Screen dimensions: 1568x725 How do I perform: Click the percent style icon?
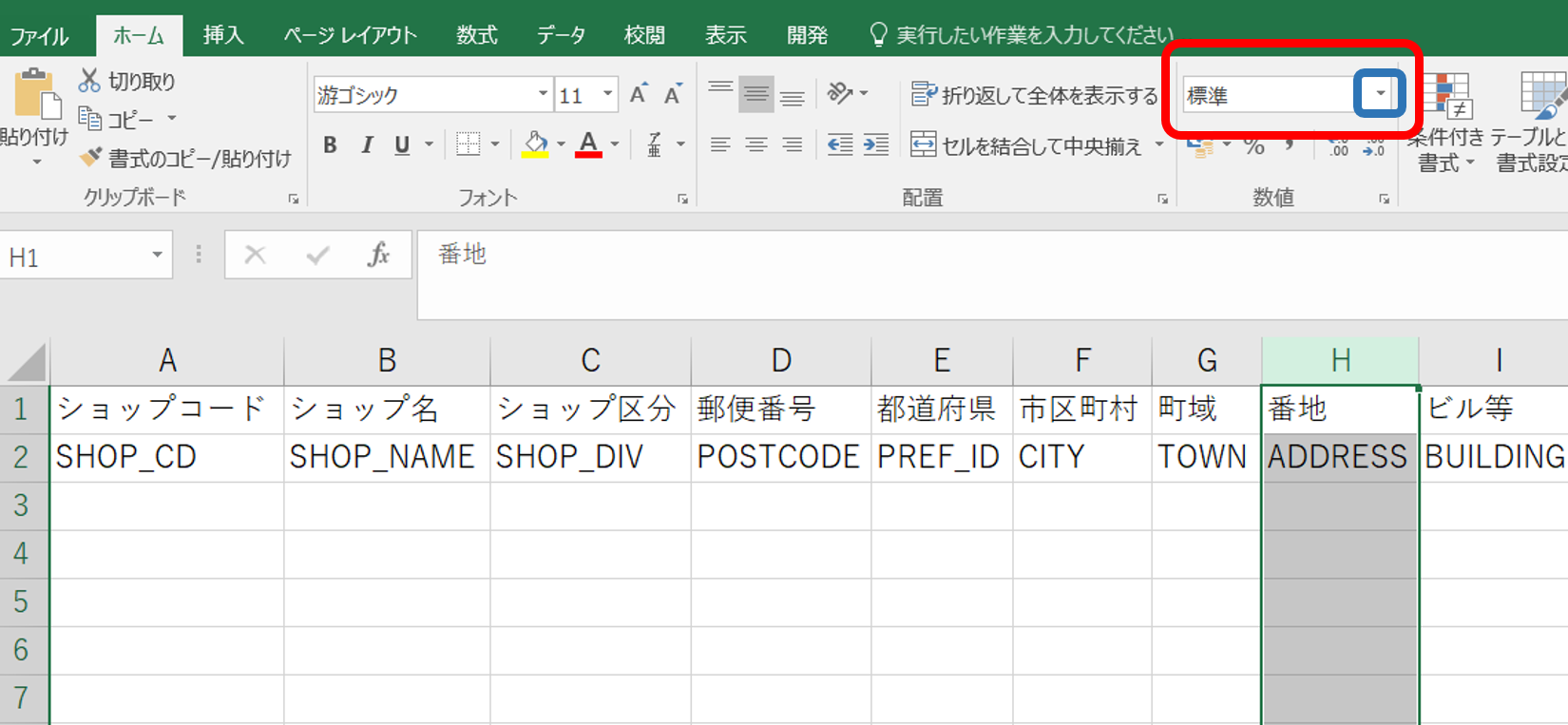[x=1254, y=146]
